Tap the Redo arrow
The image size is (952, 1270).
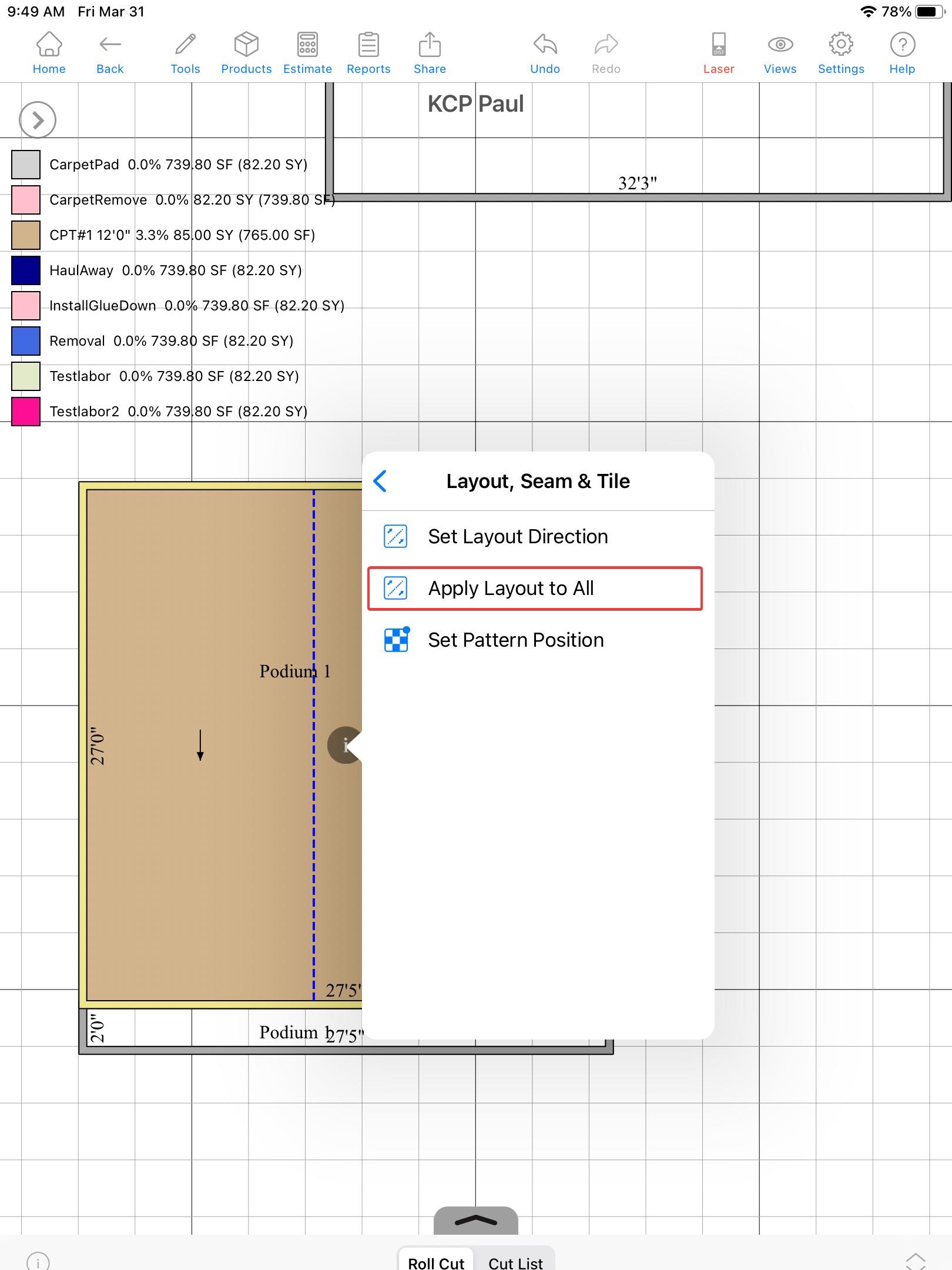point(606,54)
